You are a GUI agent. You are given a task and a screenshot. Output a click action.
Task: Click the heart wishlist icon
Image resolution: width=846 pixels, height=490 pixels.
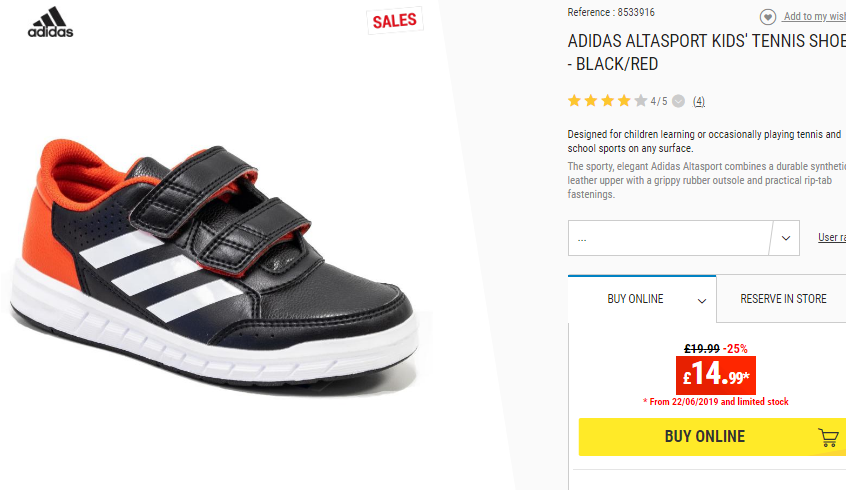(768, 17)
